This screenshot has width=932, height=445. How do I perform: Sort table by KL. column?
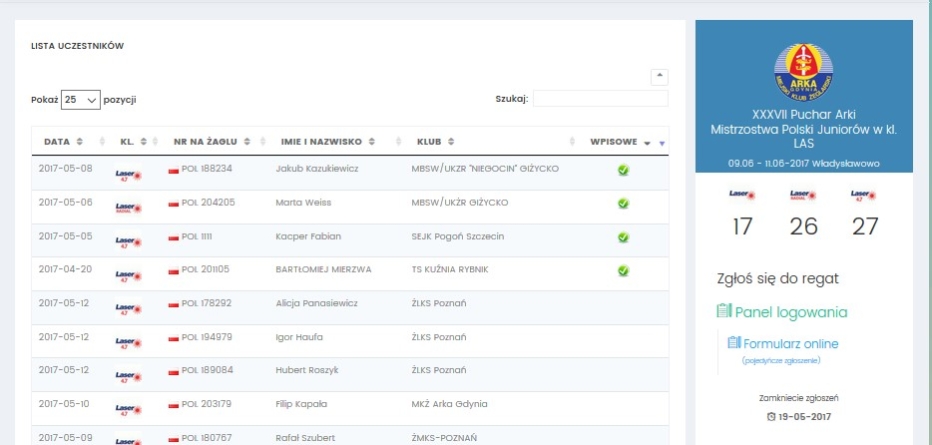pos(133,142)
